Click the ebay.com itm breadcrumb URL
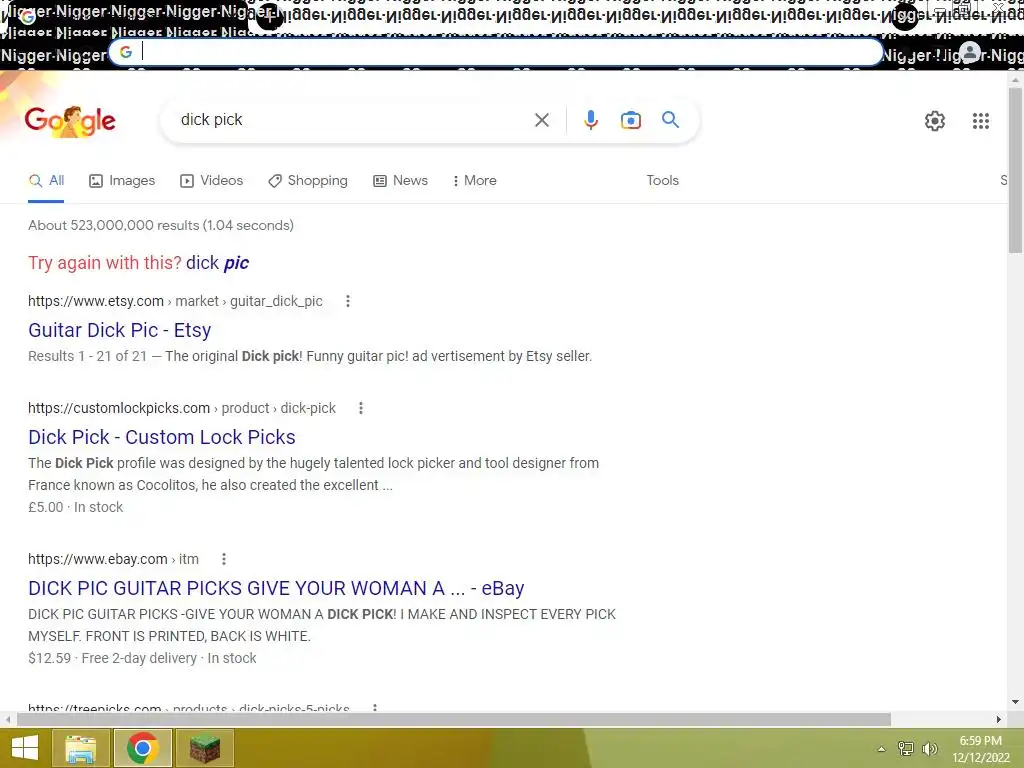The width and height of the screenshot is (1024, 768). pos(113,559)
